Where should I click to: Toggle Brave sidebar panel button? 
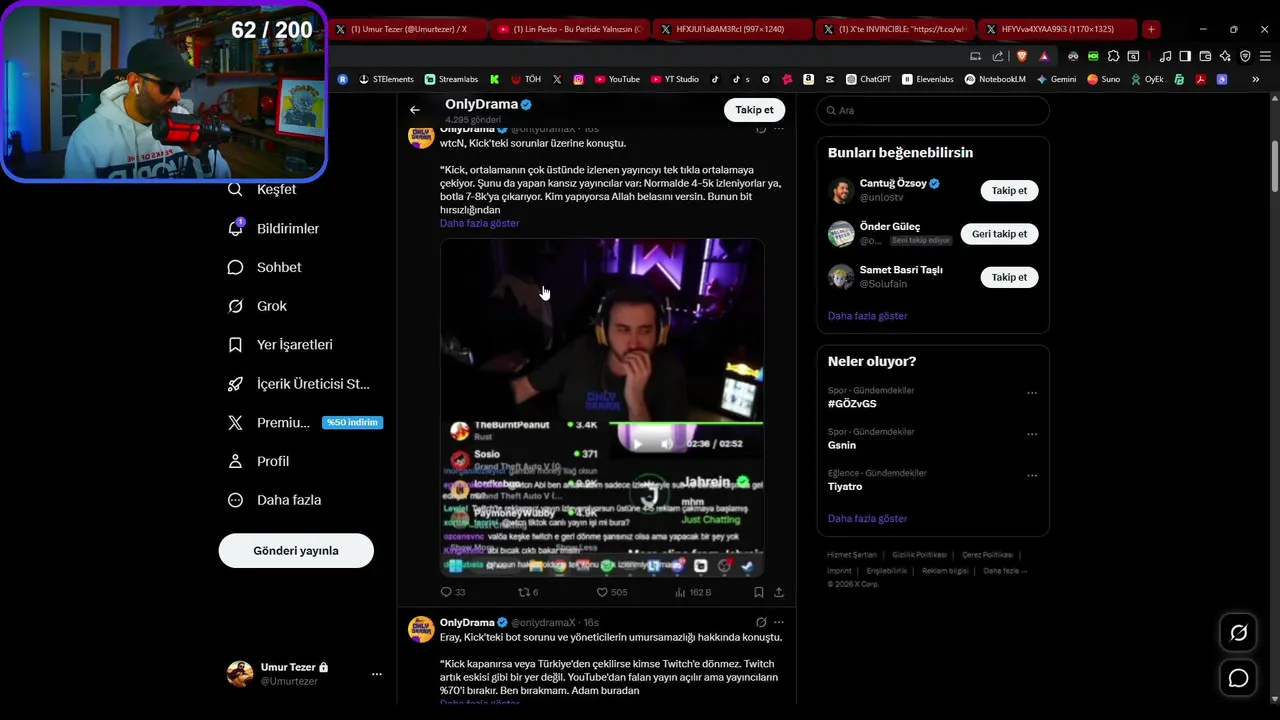click(1185, 56)
